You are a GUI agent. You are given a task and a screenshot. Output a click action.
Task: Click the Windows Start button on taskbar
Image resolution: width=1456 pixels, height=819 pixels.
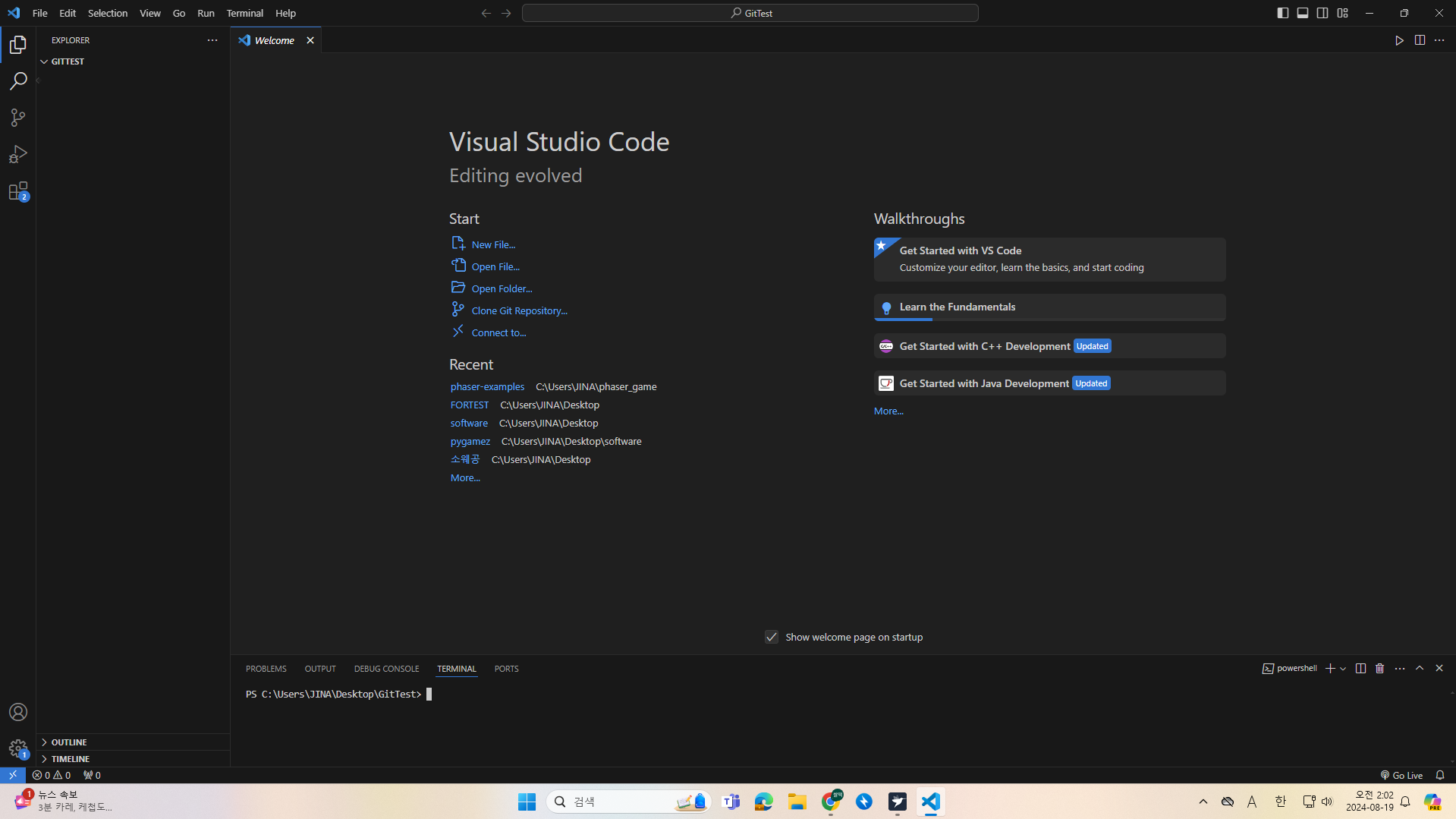coord(527,802)
